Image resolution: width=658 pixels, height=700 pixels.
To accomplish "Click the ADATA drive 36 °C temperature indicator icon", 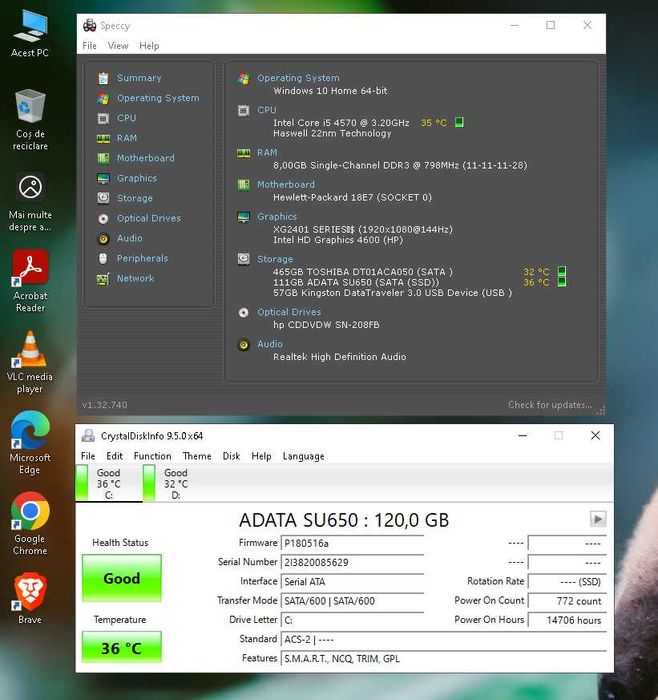I will click(x=562, y=281).
